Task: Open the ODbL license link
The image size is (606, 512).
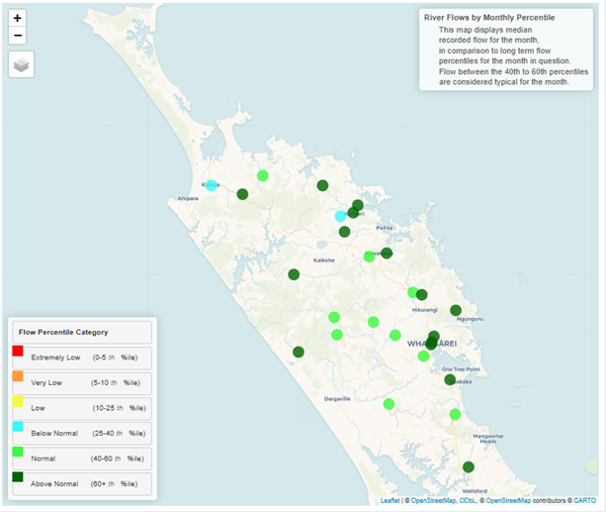Action: coord(468,500)
